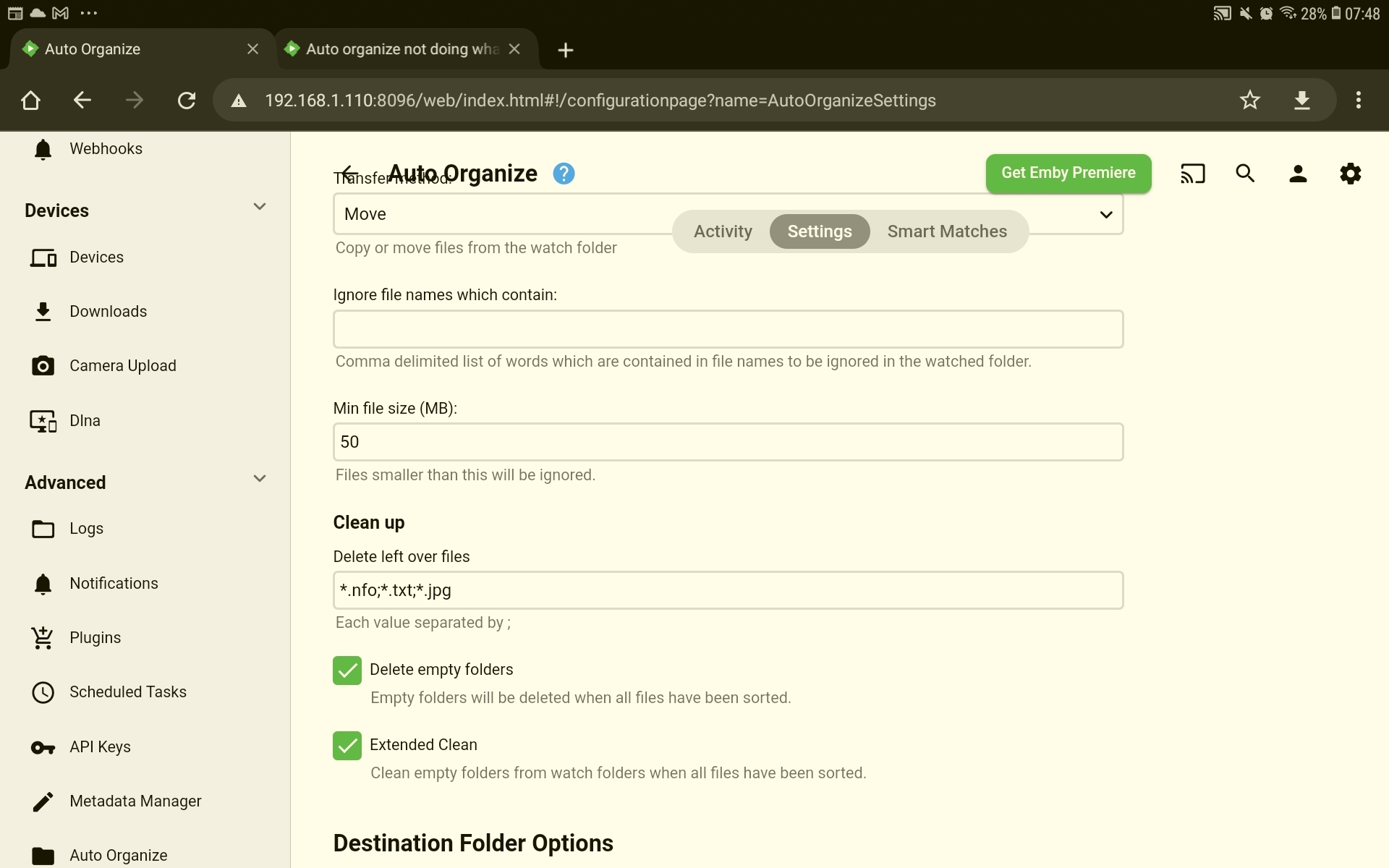
Task: Uncheck the Delete empty folders checkbox
Action: click(347, 671)
